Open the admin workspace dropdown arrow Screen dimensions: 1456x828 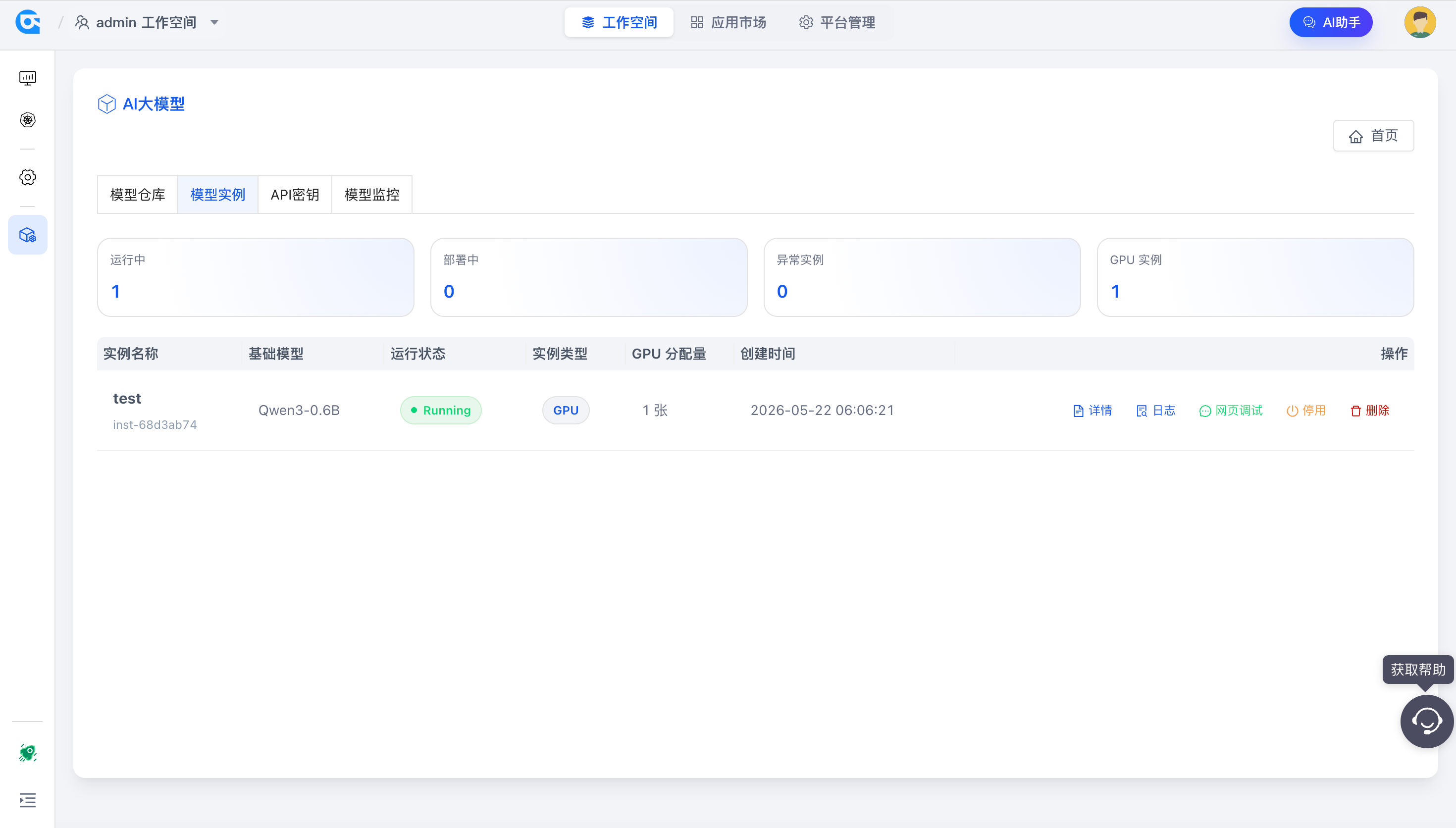click(x=214, y=22)
